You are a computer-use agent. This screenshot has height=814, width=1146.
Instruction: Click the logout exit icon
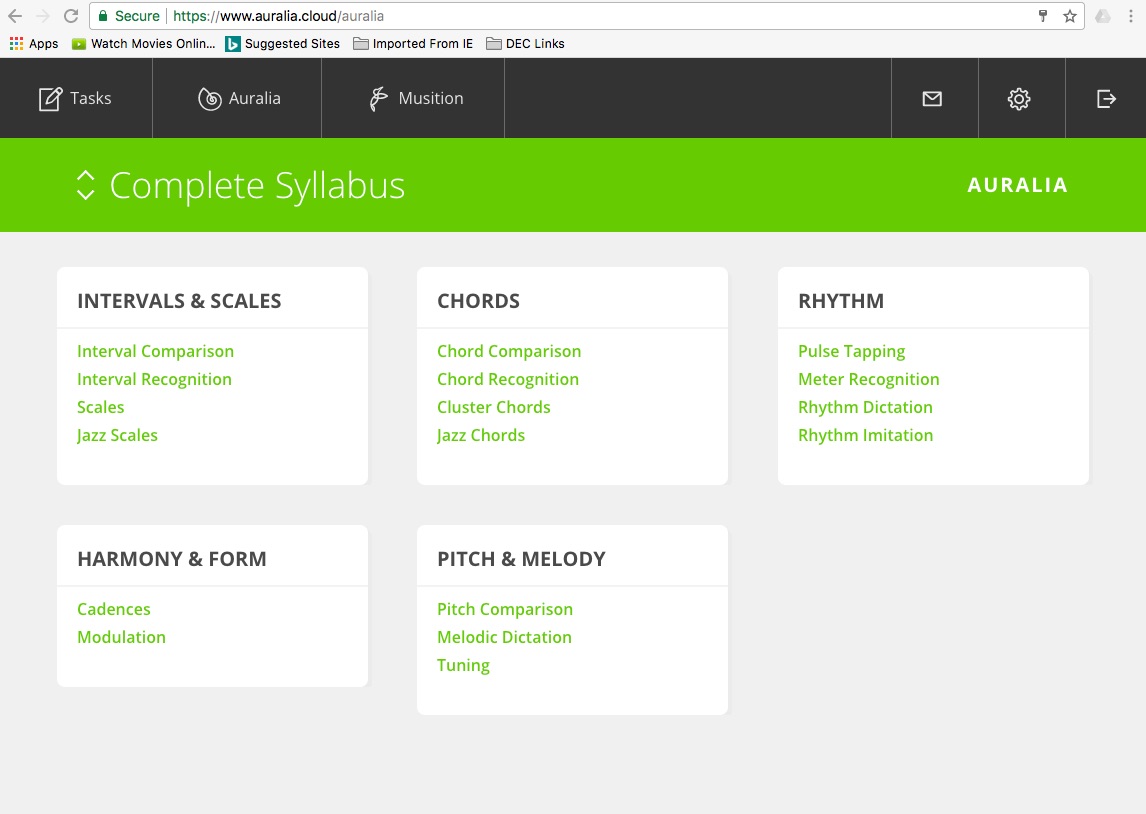1106,99
